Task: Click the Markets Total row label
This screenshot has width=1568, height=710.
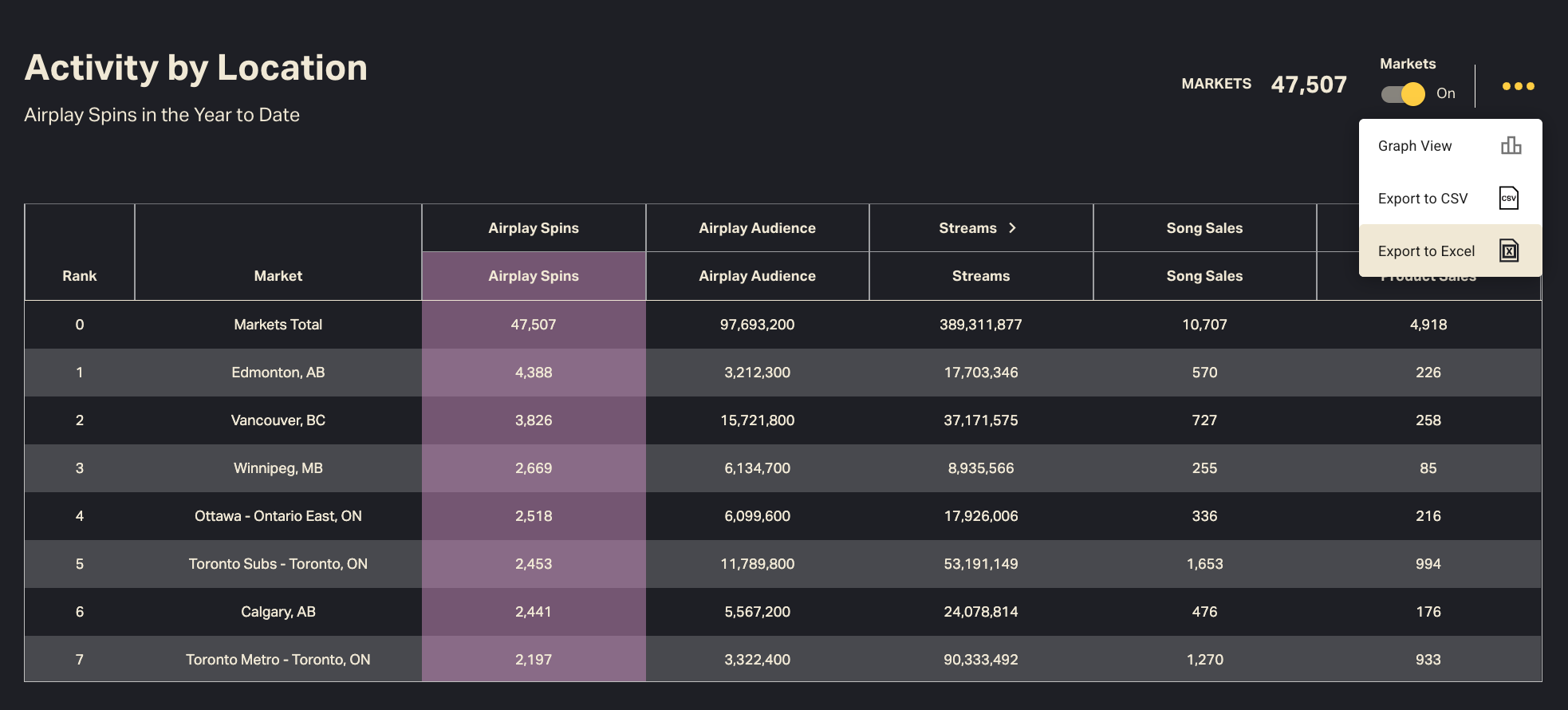Action: point(278,325)
